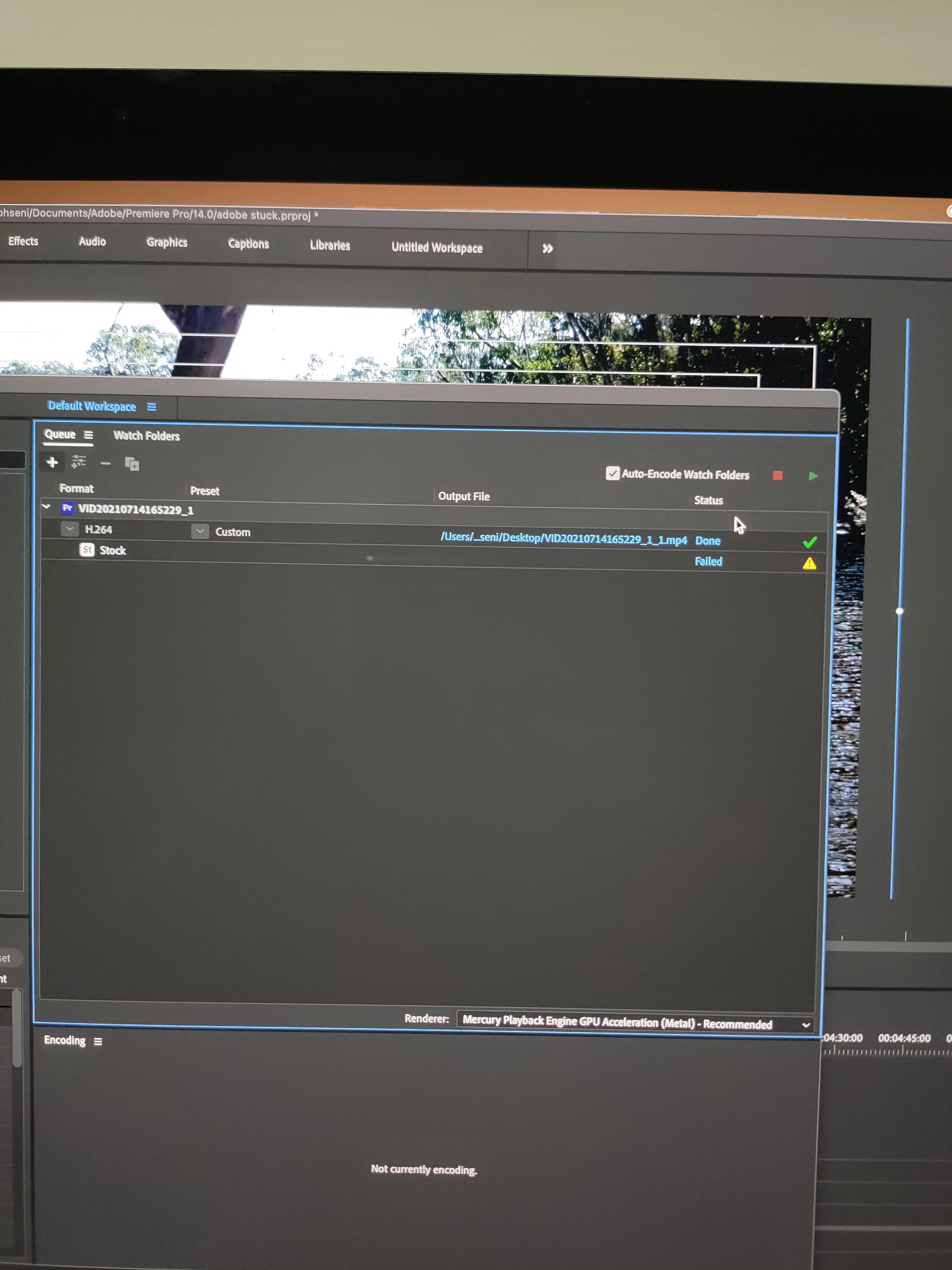952x1270 pixels.
Task: Select the Captions workspace tab
Action: [x=248, y=244]
